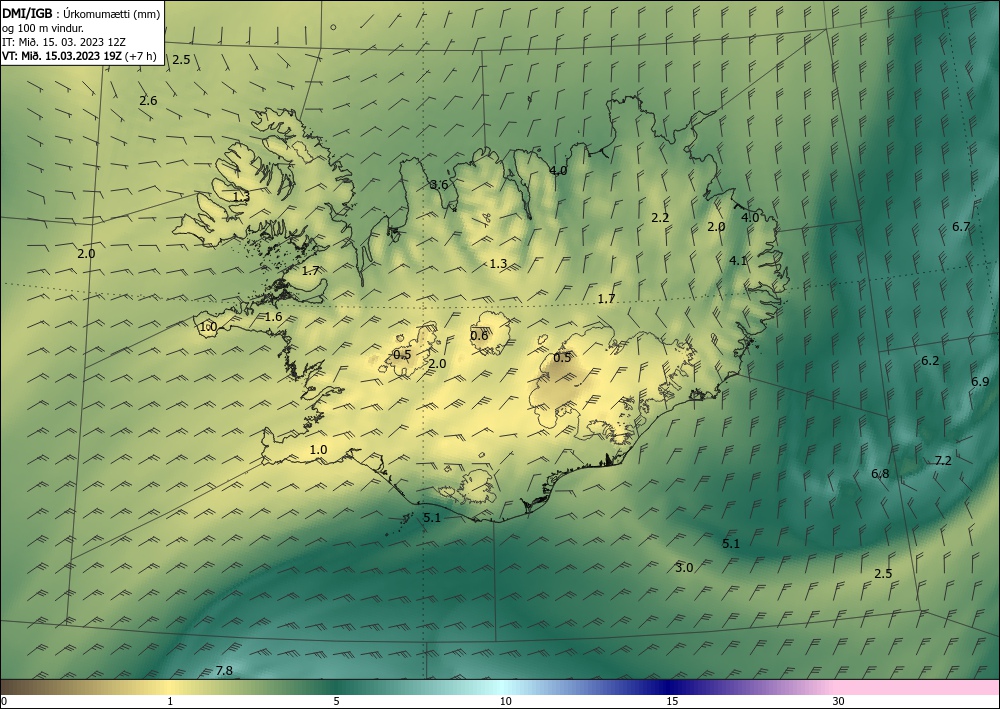The width and height of the screenshot is (1000, 709).
Task: Click the 3.6 value on the map
Action: pyautogui.click(x=439, y=185)
